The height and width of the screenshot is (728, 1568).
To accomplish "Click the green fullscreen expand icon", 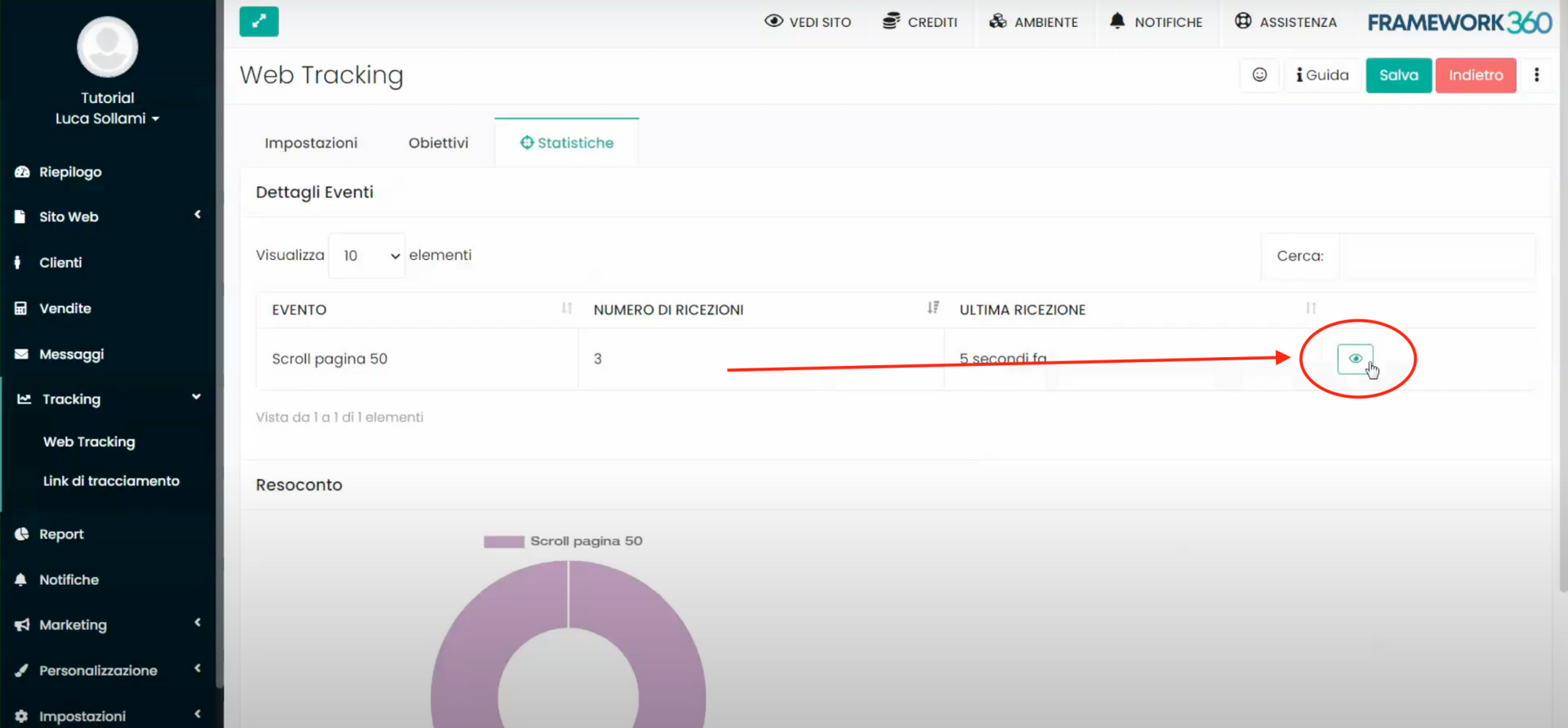I will (259, 22).
